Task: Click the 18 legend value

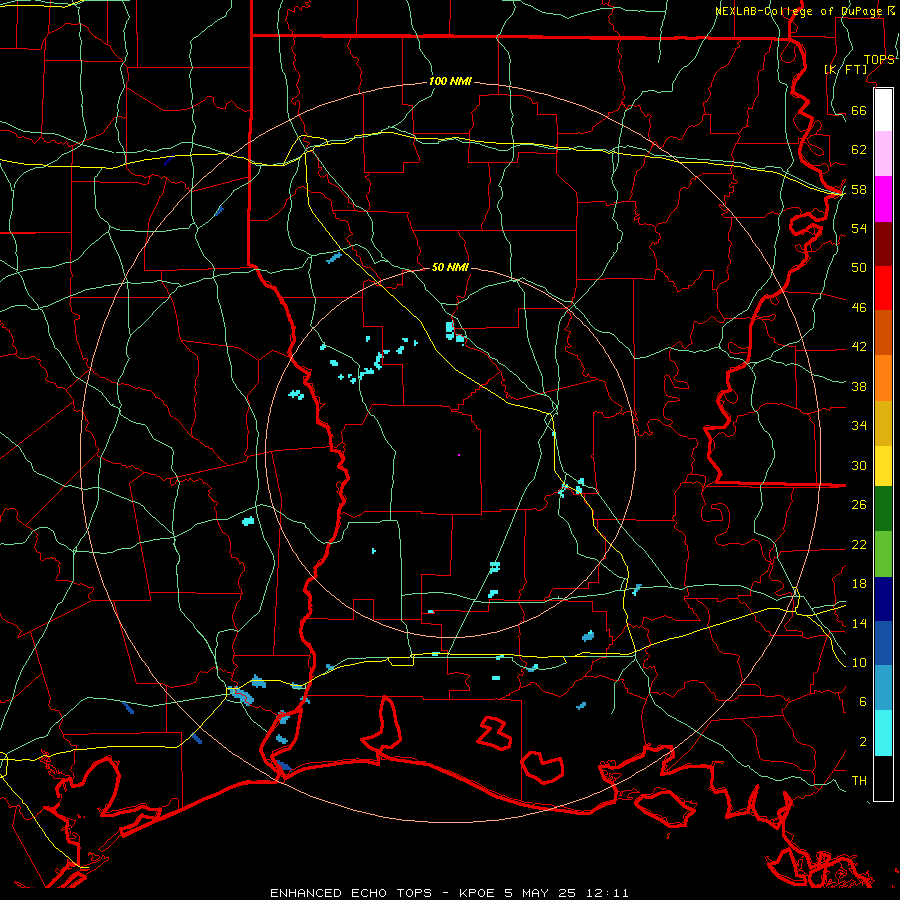Action: click(x=859, y=584)
